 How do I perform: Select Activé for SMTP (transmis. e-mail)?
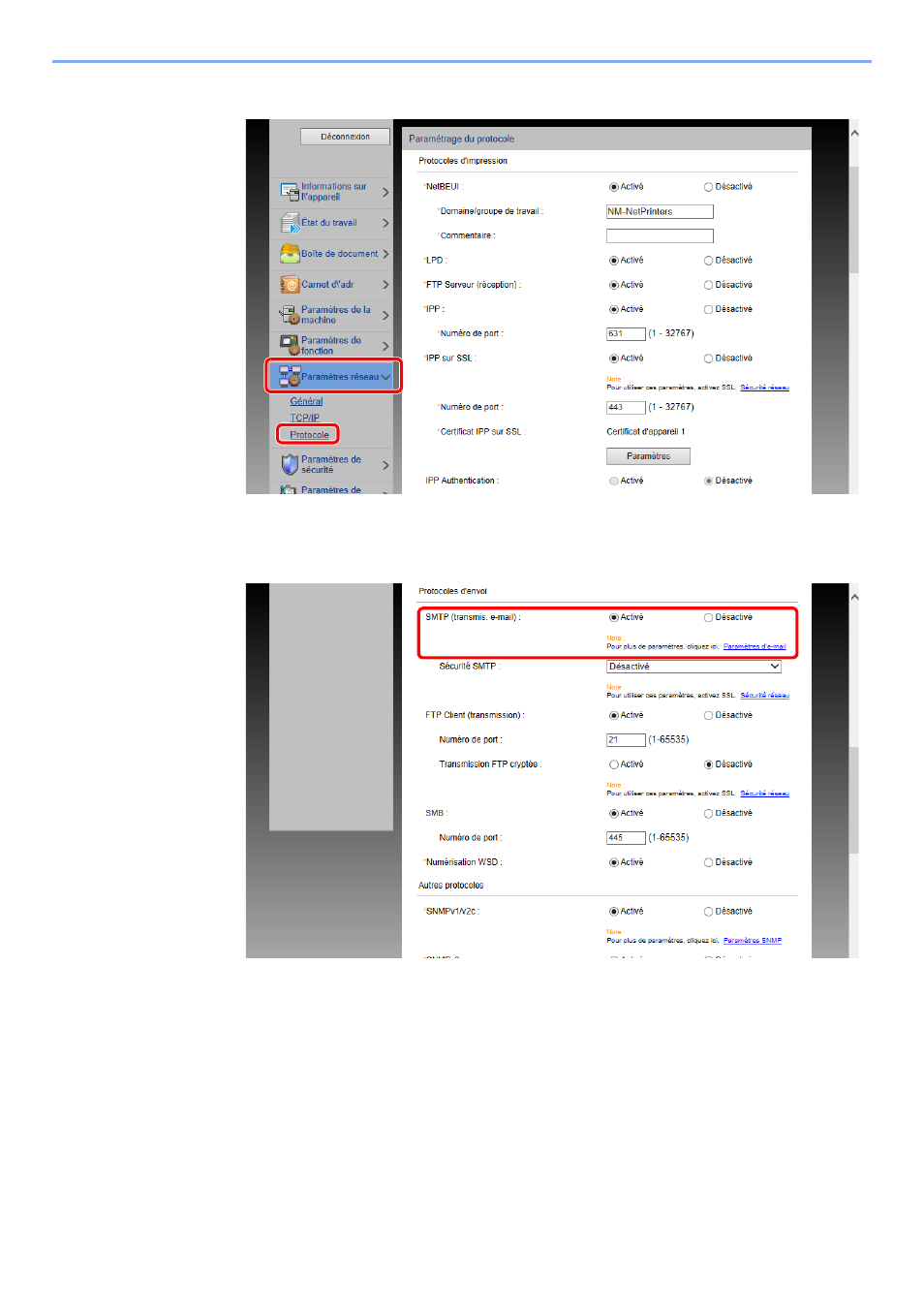[x=614, y=617]
